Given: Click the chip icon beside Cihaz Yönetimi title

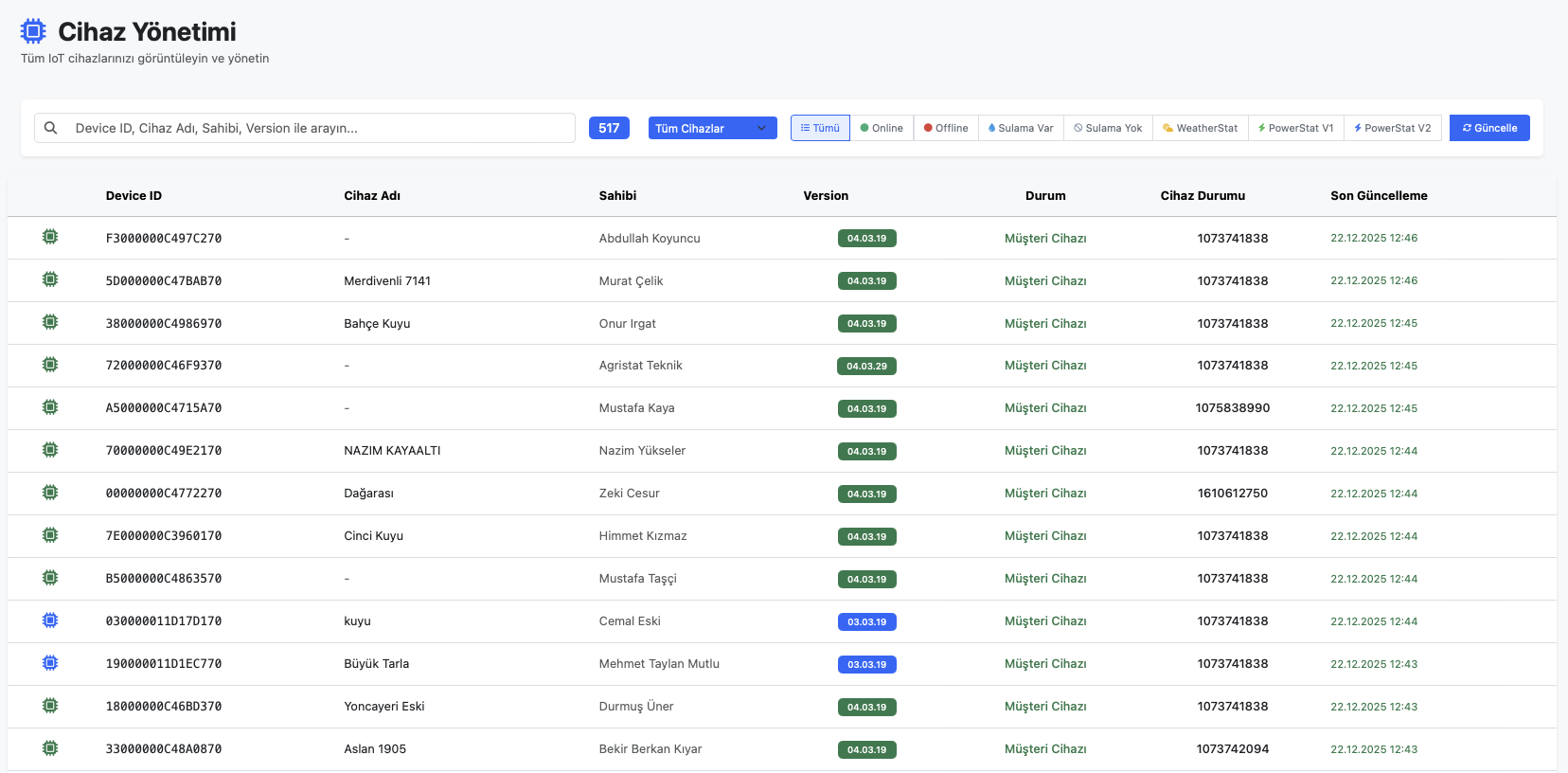Looking at the screenshot, I should 33,31.
